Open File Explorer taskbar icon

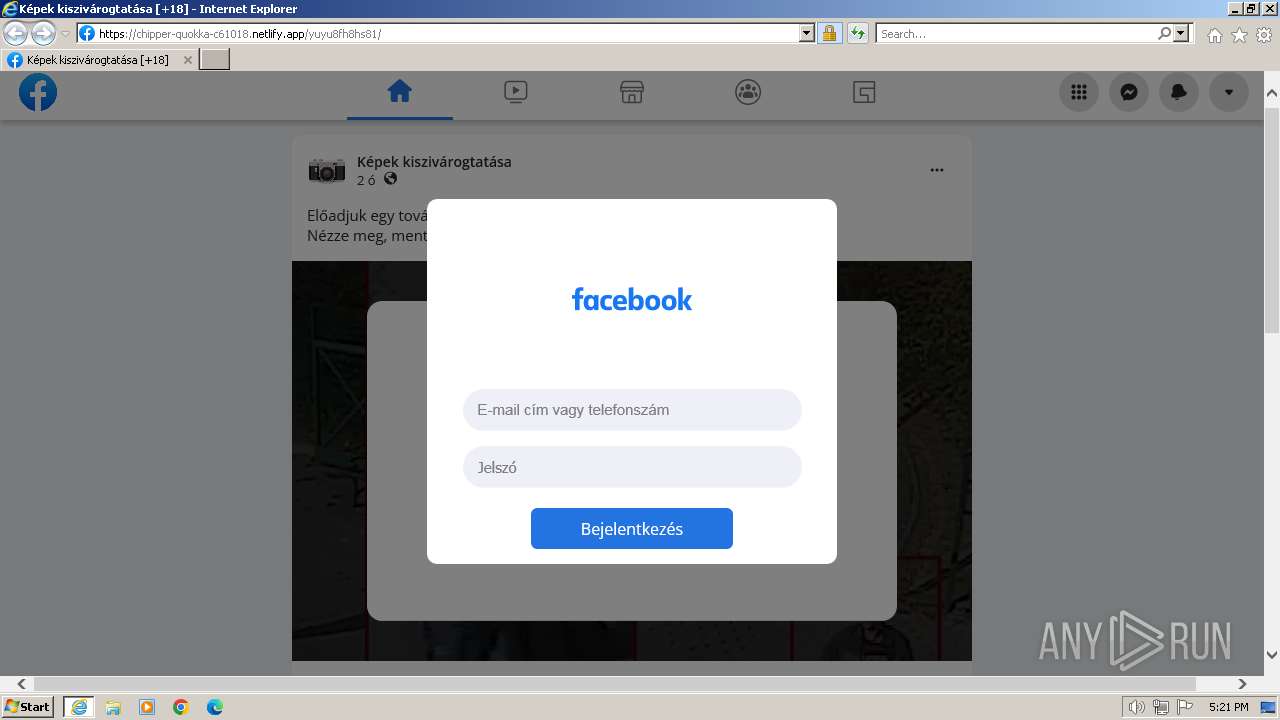coord(113,707)
